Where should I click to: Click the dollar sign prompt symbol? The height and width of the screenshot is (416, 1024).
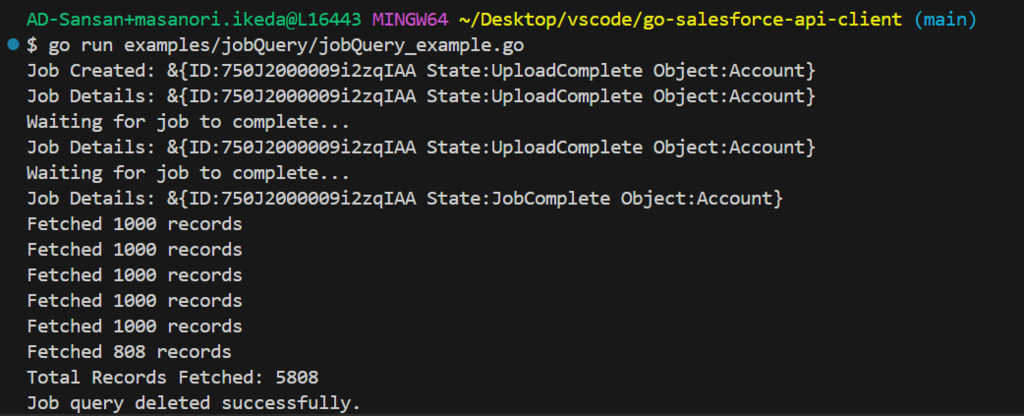32,46
